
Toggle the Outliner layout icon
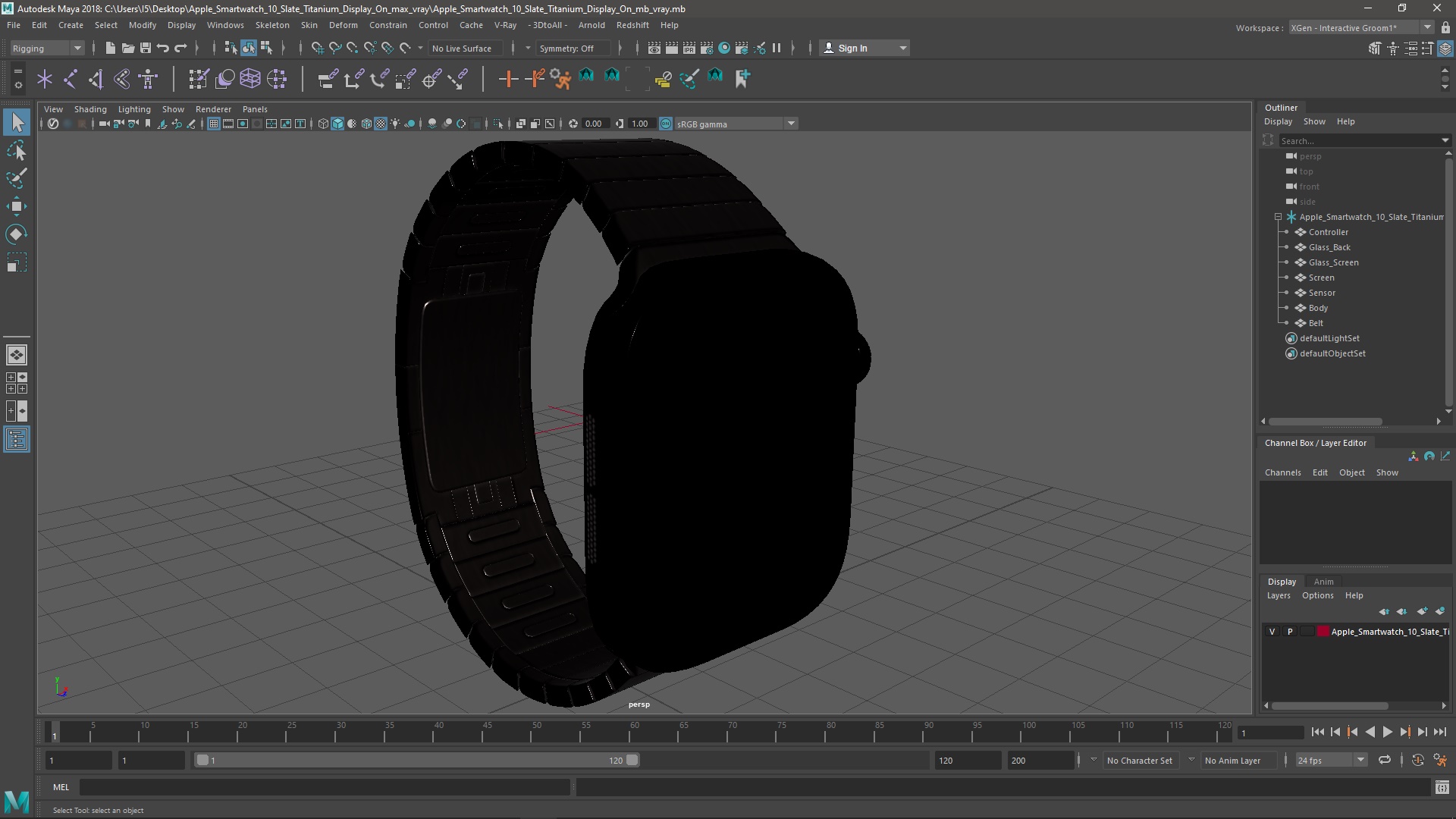tap(17, 439)
